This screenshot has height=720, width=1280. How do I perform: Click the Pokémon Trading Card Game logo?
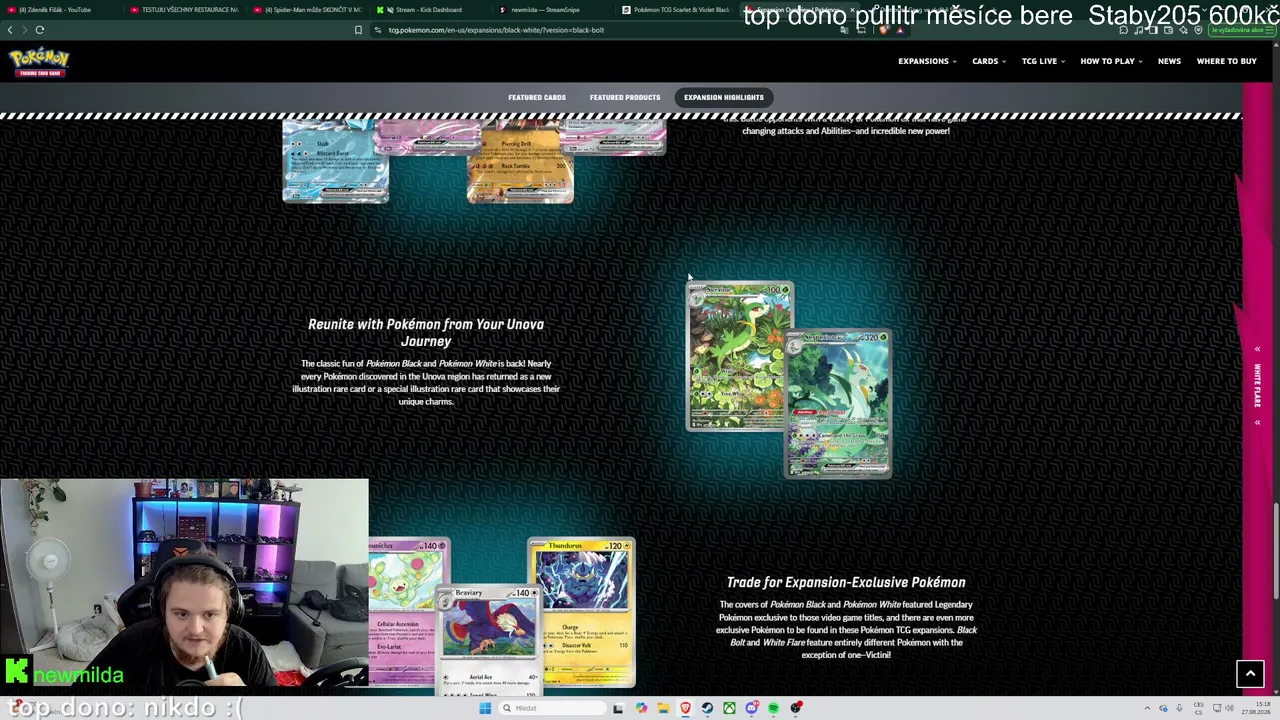pos(39,62)
